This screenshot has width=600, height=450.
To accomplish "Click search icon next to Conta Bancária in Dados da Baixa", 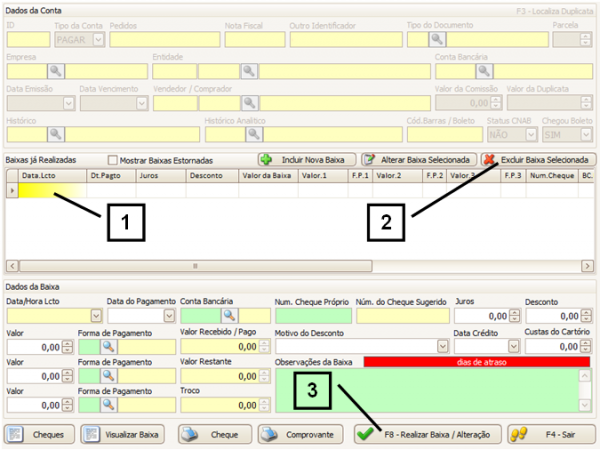I will (231, 315).
